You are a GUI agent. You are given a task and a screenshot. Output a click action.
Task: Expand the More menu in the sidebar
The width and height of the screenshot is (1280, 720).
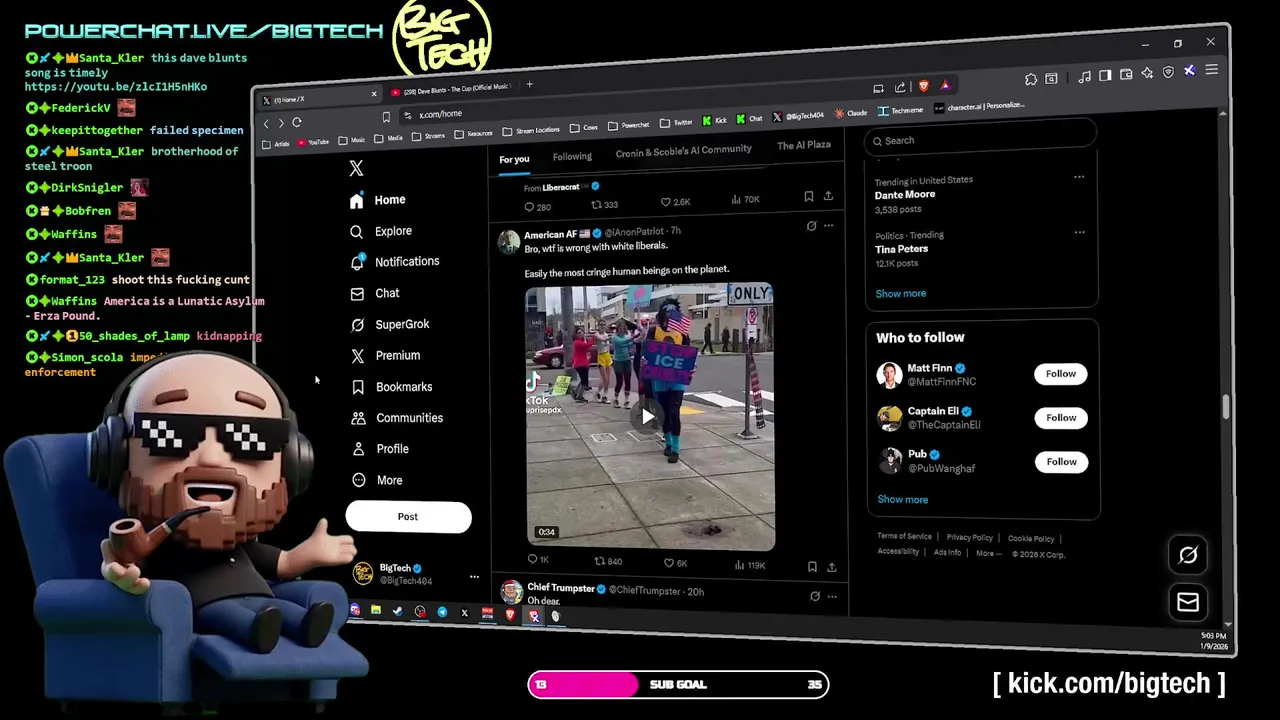tap(377, 480)
